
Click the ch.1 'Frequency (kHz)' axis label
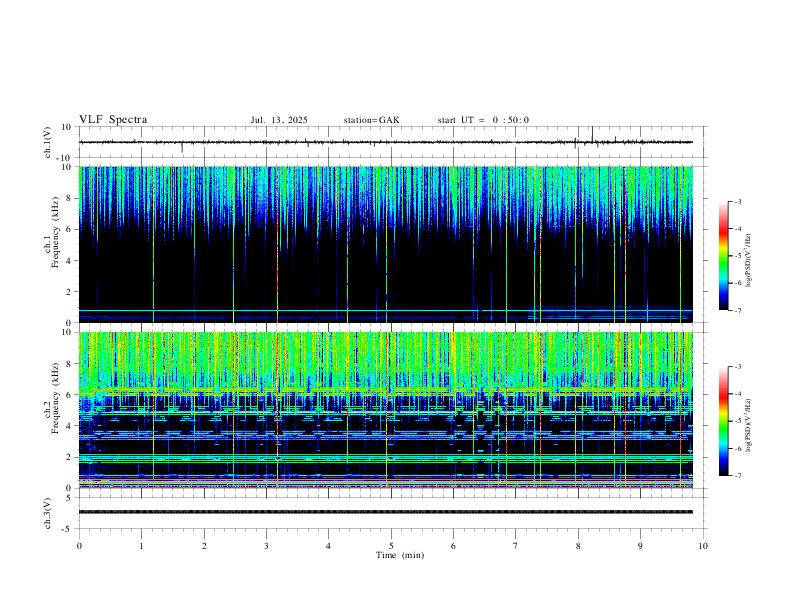click(55, 232)
